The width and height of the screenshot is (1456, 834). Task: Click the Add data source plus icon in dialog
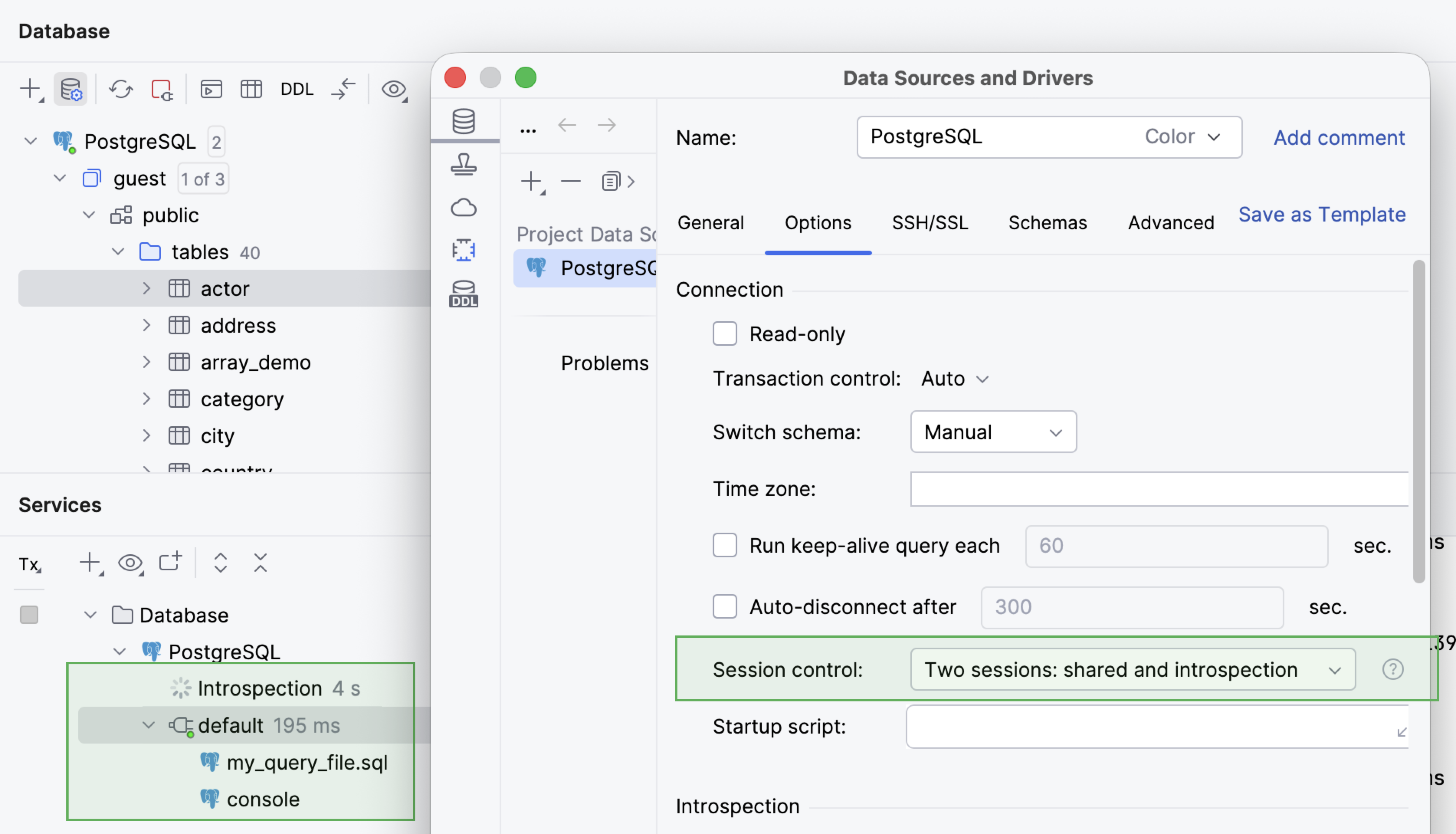(533, 182)
